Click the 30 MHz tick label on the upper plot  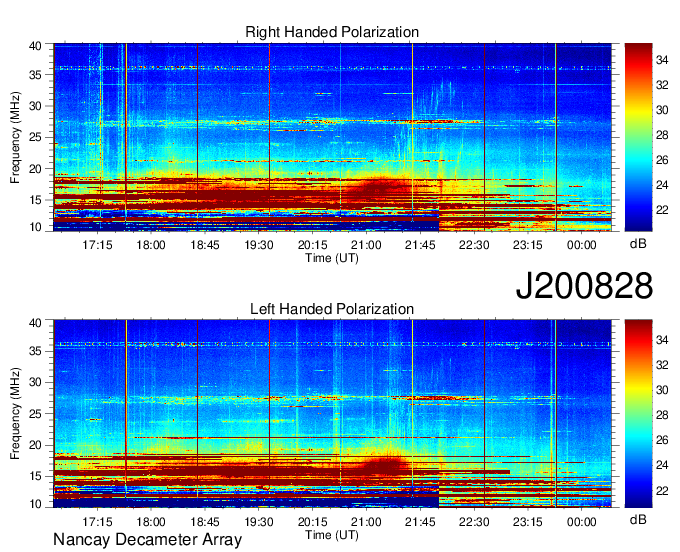coord(35,106)
